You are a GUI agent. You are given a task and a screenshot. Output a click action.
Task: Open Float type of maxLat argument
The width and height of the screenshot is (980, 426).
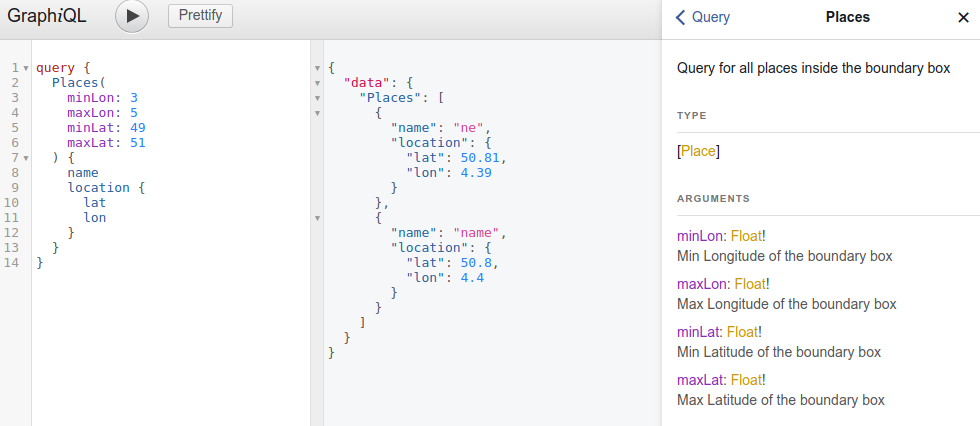[x=746, y=379]
